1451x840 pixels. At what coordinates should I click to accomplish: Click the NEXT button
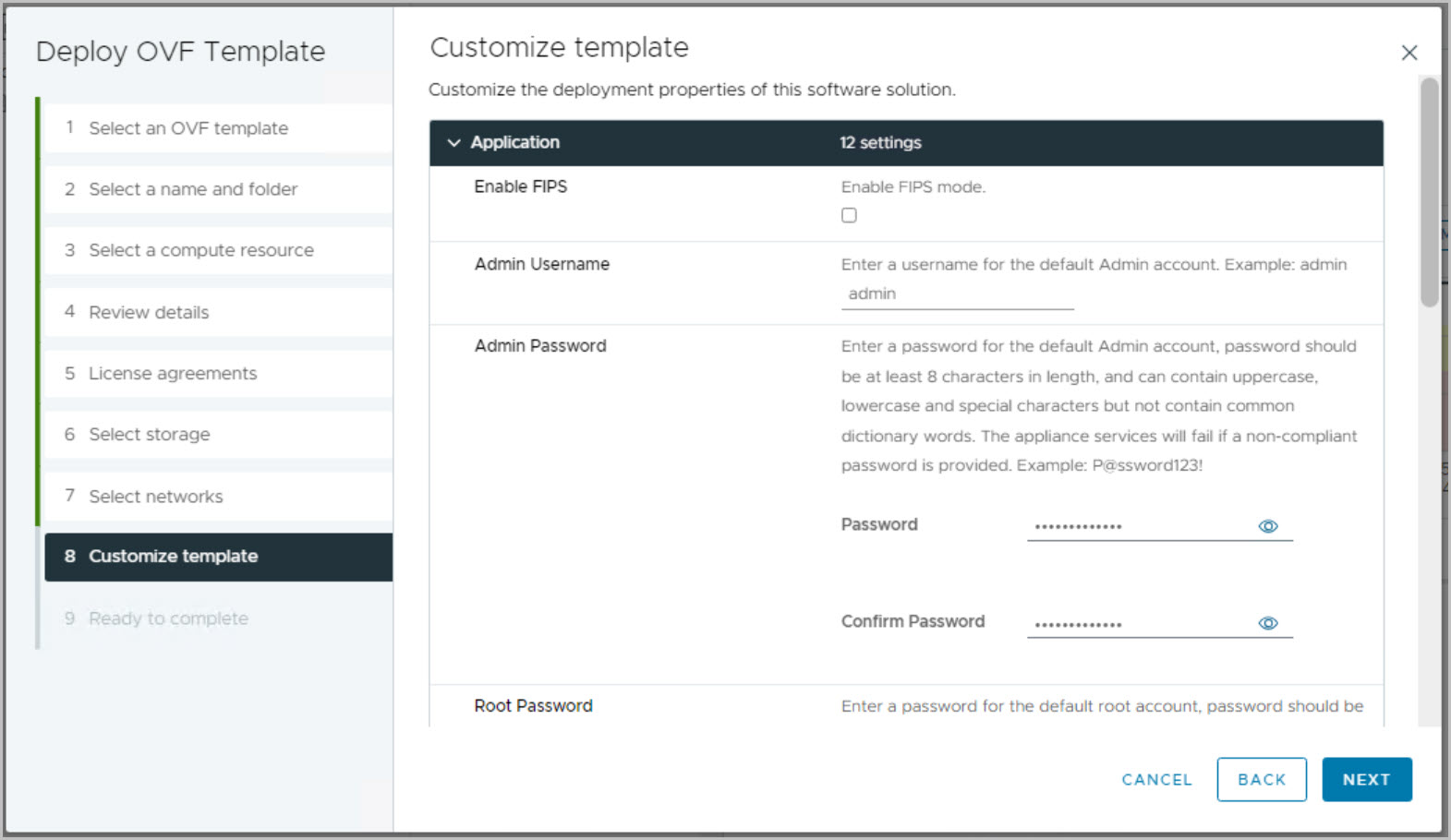tap(1366, 779)
